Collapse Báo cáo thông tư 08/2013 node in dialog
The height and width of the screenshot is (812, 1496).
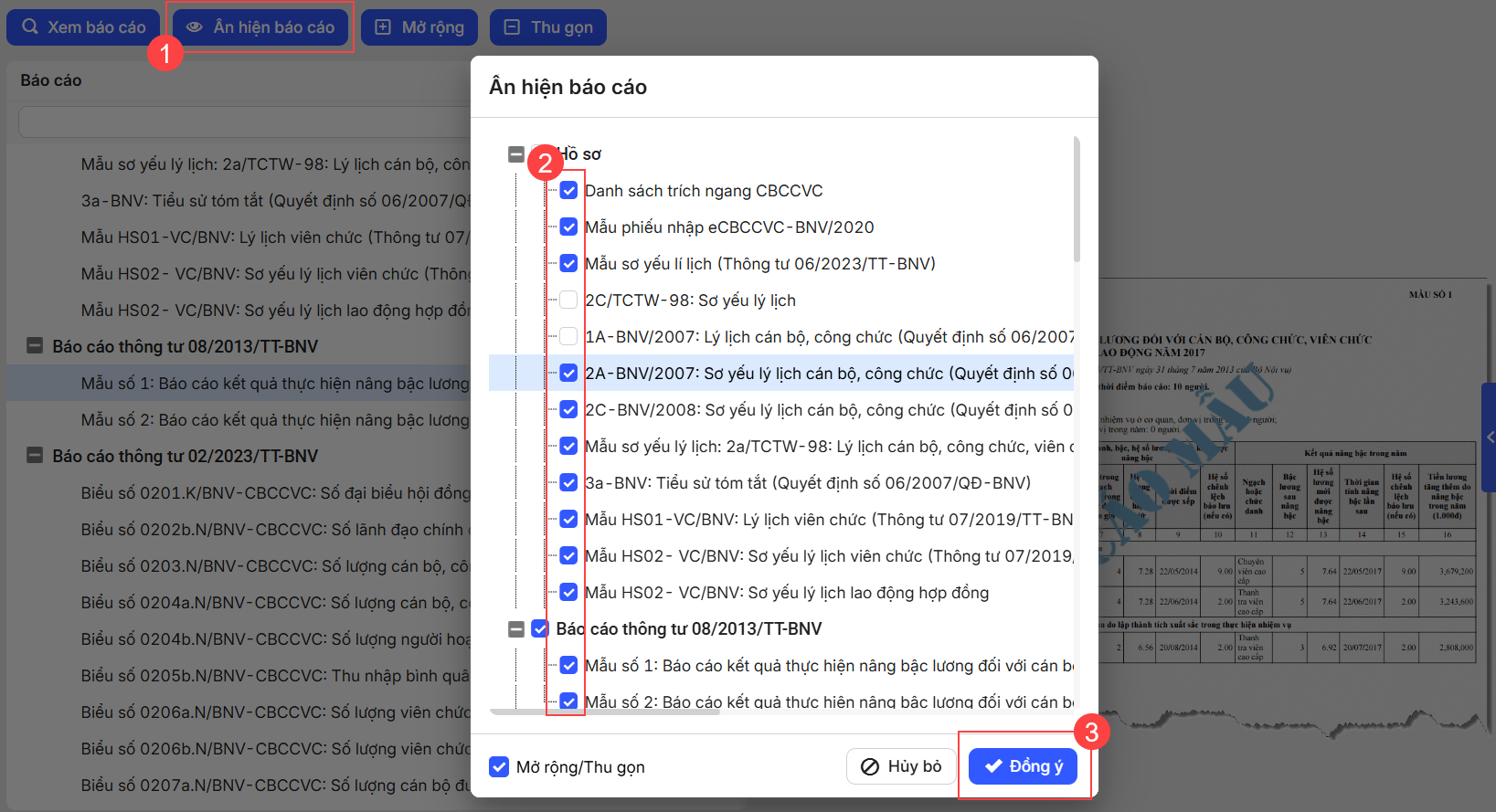tap(516, 629)
